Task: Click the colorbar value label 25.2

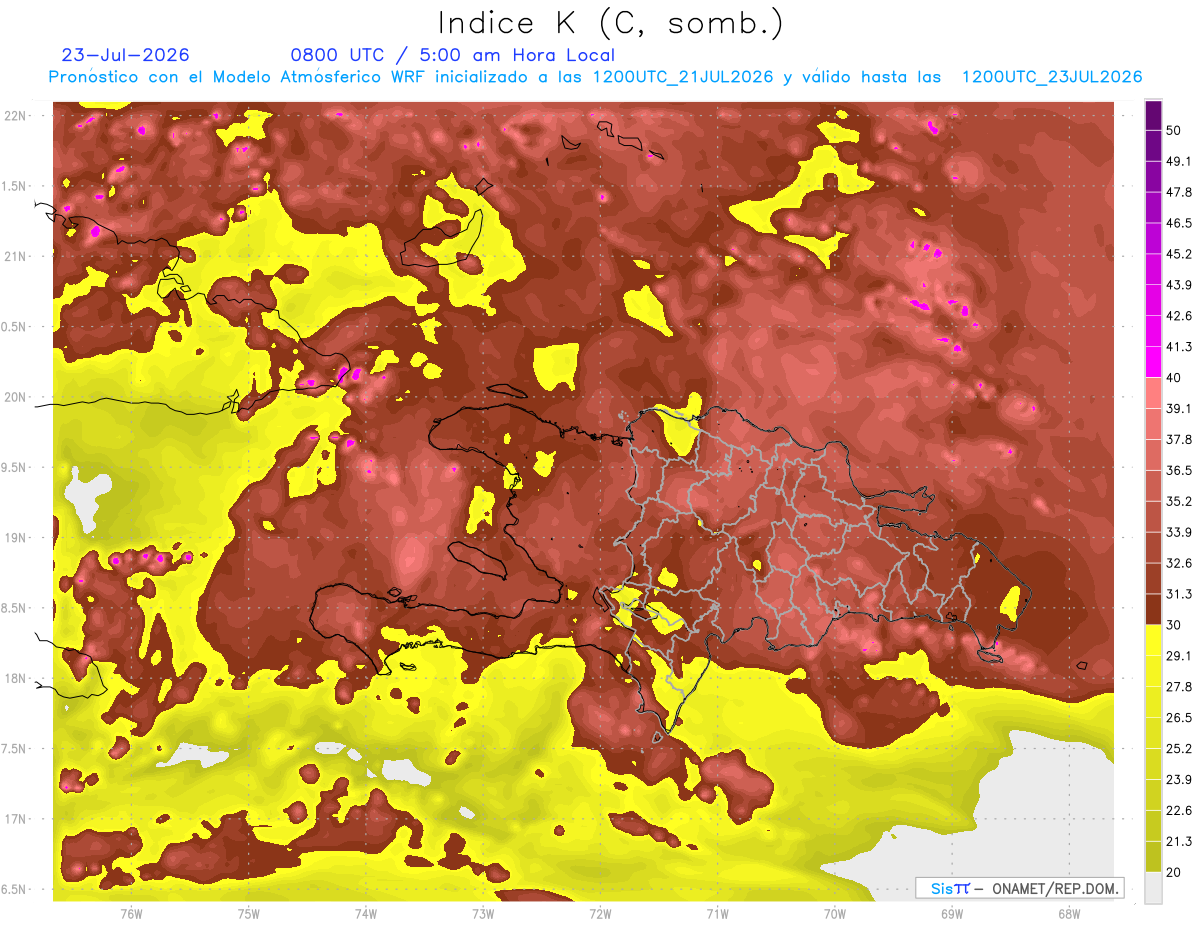Action: pyautogui.click(x=1179, y=748)
